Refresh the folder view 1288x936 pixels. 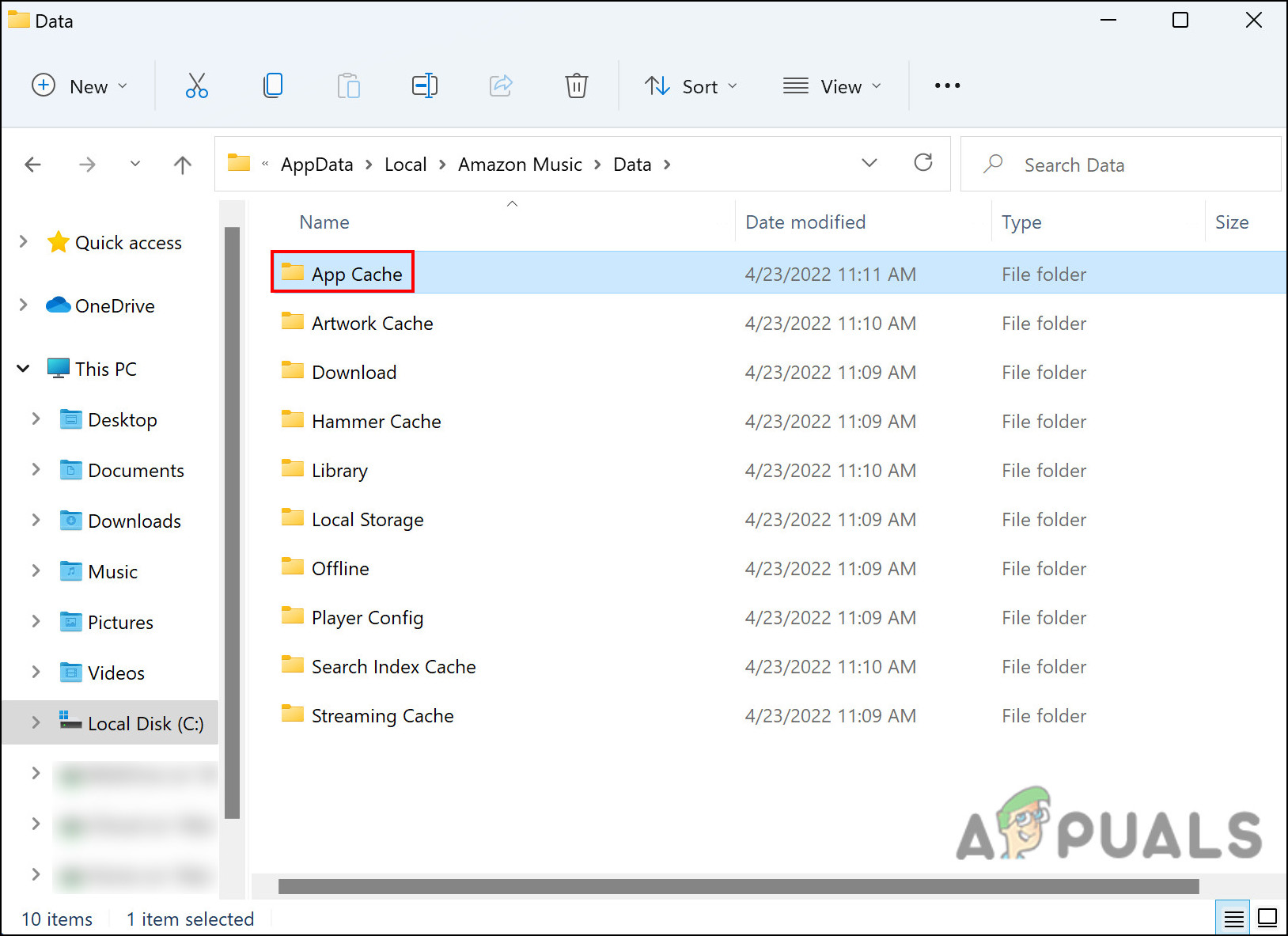(922, 163)
